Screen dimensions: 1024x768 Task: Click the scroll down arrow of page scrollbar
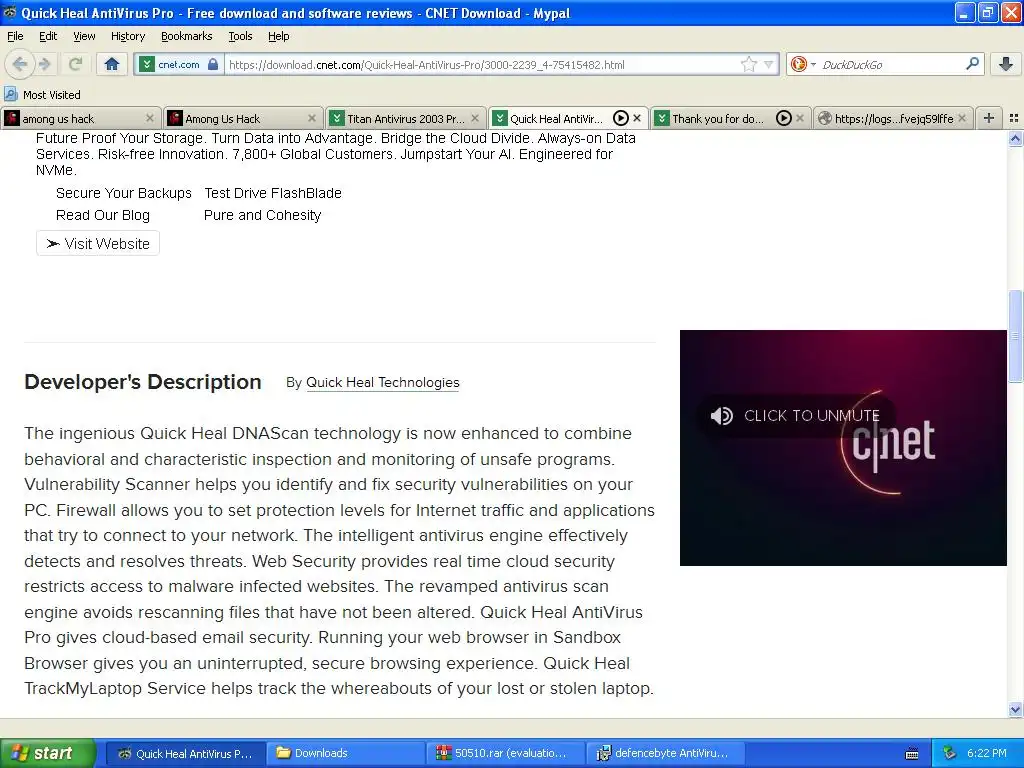click(x=1016, y=709)
